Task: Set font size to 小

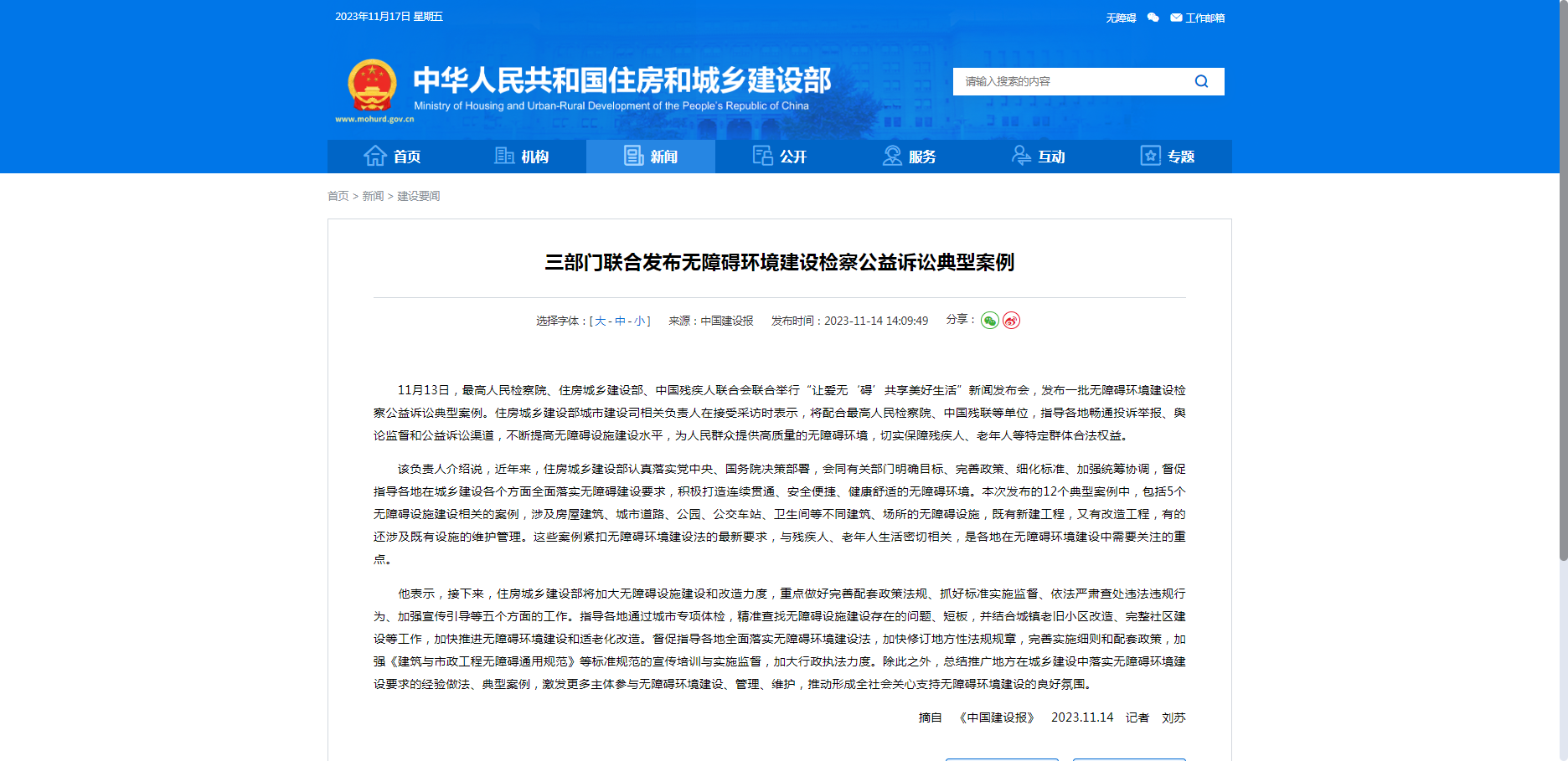Action: (x=640, y=321)
